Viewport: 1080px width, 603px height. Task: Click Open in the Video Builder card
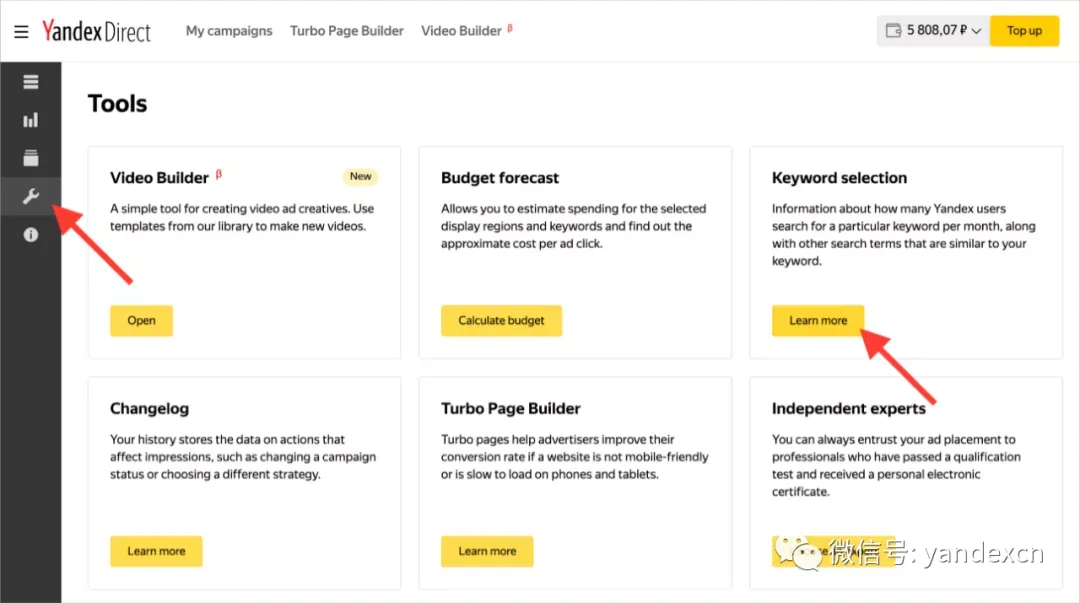click(x=141, y=320)
